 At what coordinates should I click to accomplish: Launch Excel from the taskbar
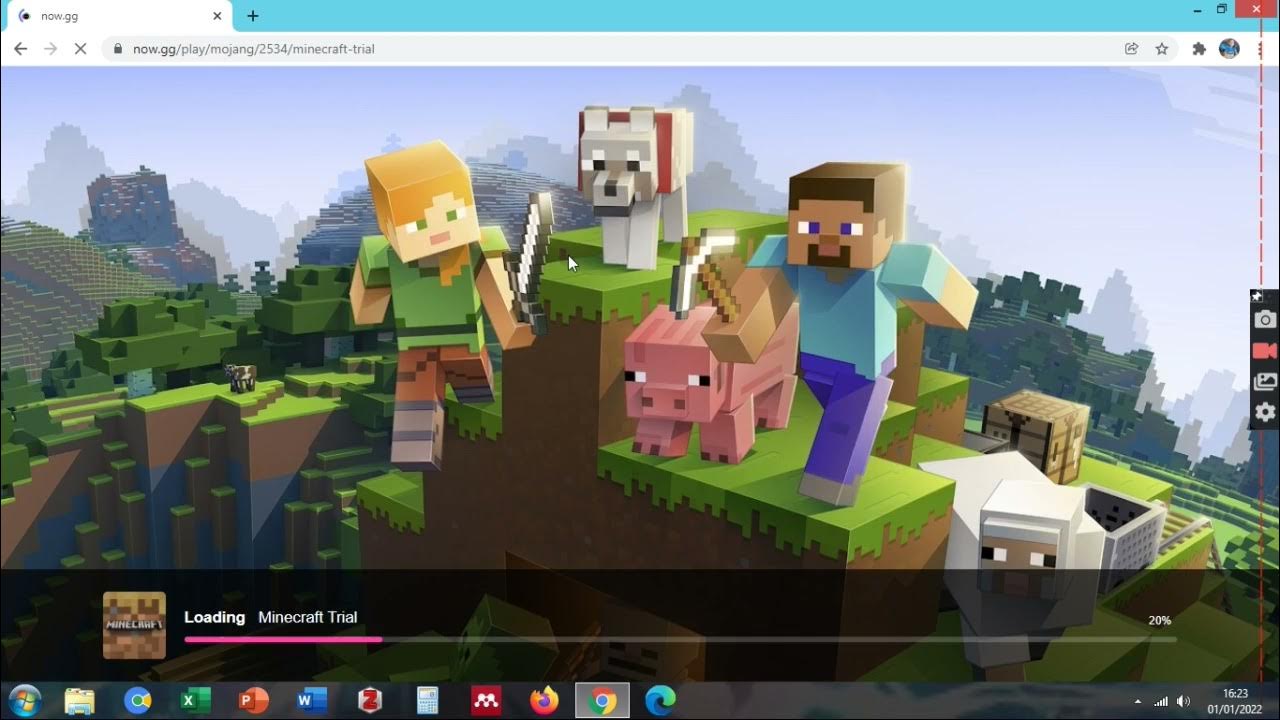(196, 701)
